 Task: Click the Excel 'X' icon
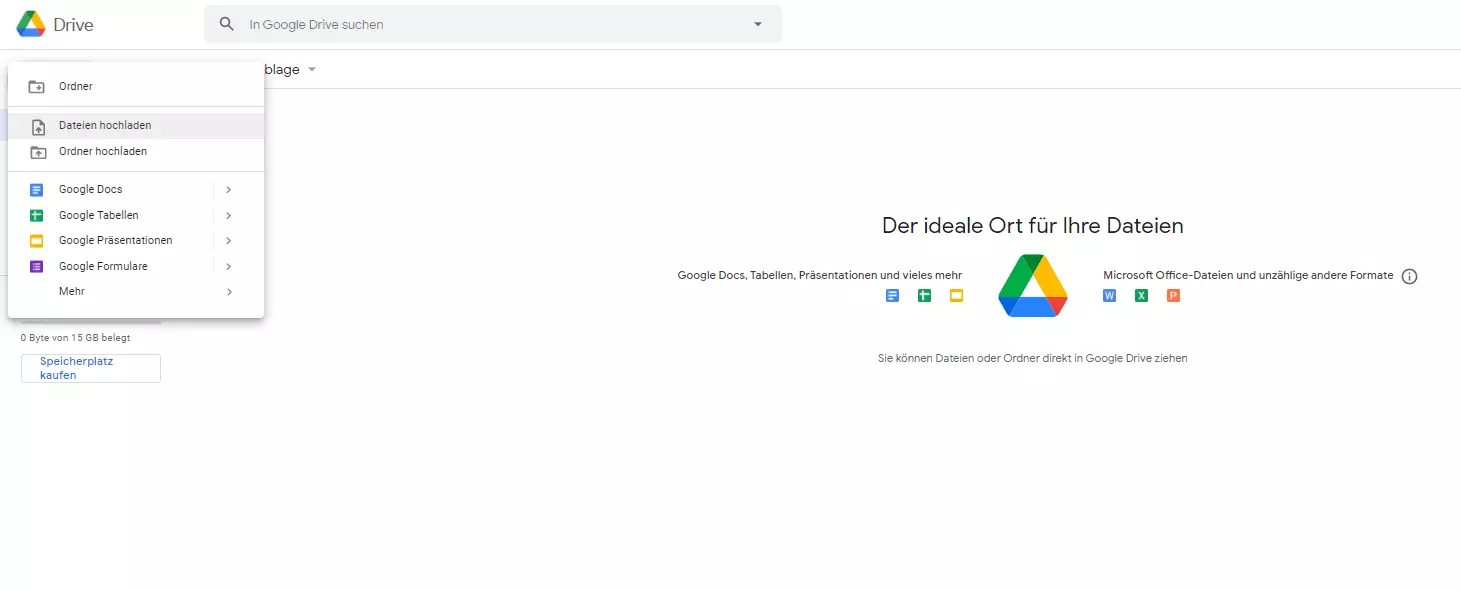pos(1141,296)
